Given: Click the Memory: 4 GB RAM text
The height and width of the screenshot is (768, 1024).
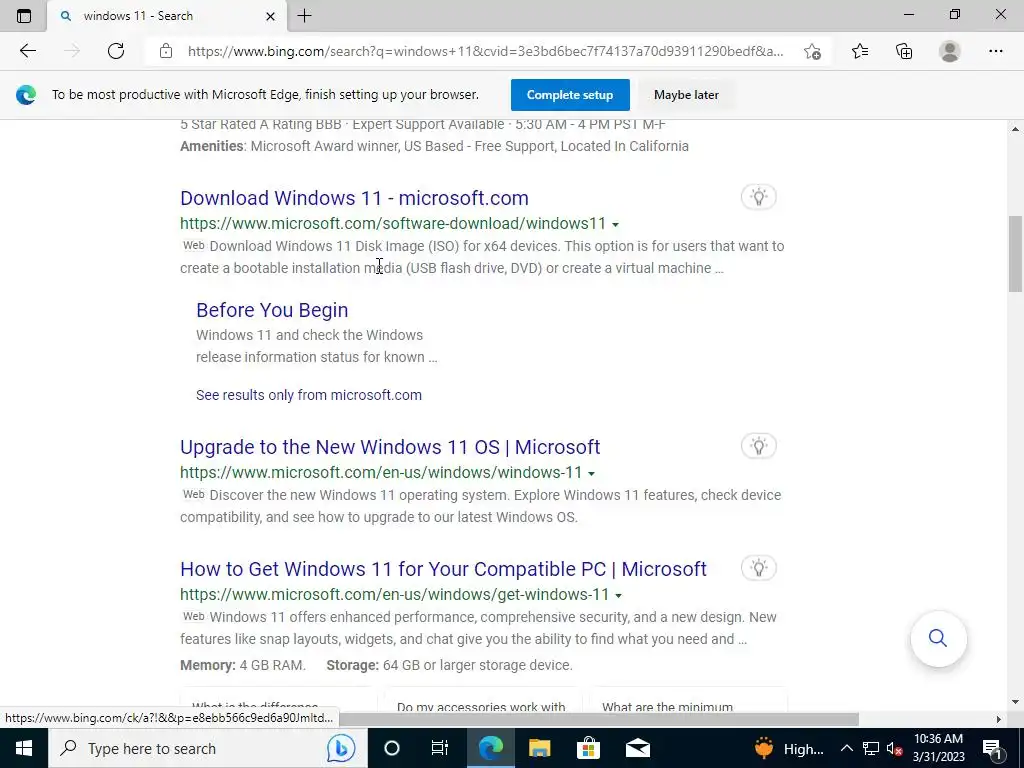Looking at the screenshot, I should point(243,665).
